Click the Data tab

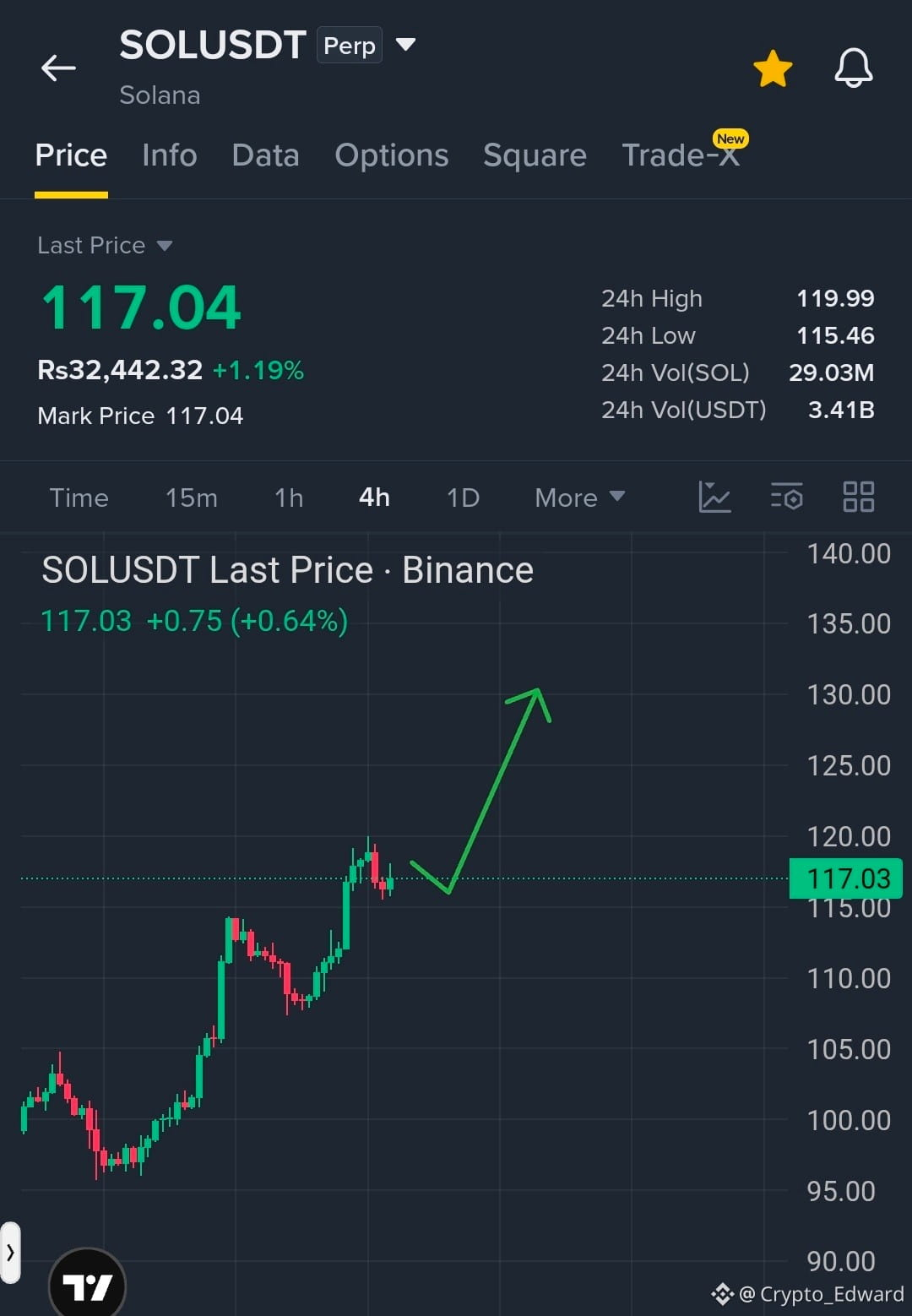(x=265, y=155)
